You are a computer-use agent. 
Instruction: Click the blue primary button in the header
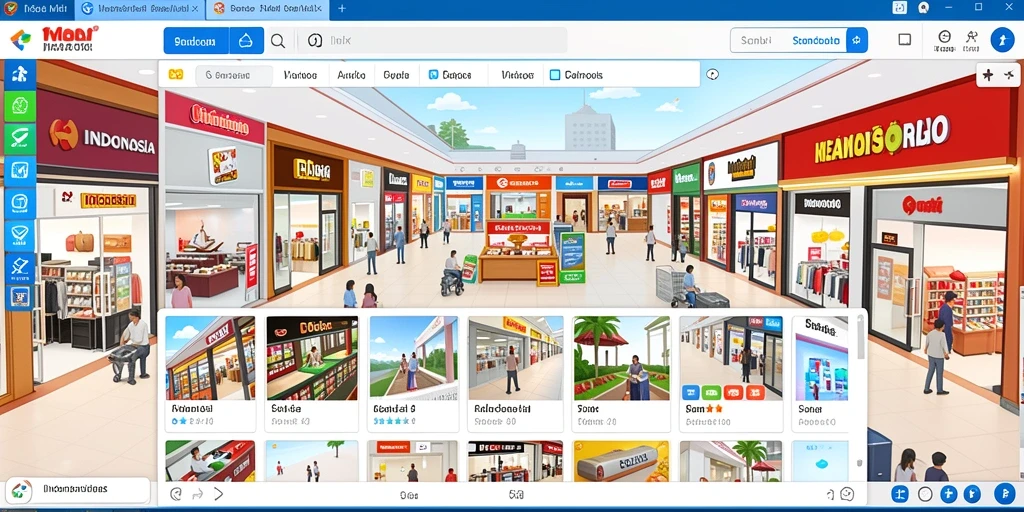click(x=196, y=40)
